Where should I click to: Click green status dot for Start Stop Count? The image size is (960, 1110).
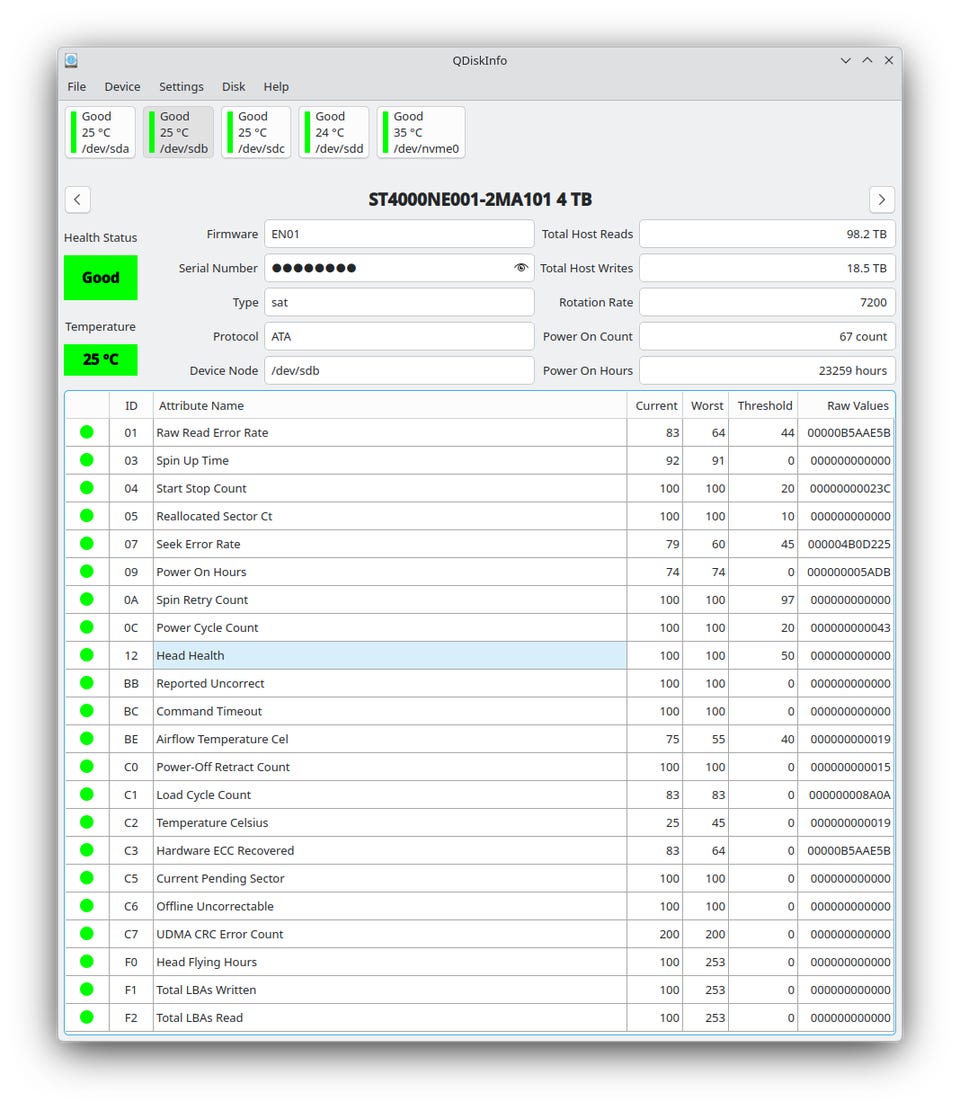click(86, 488)
